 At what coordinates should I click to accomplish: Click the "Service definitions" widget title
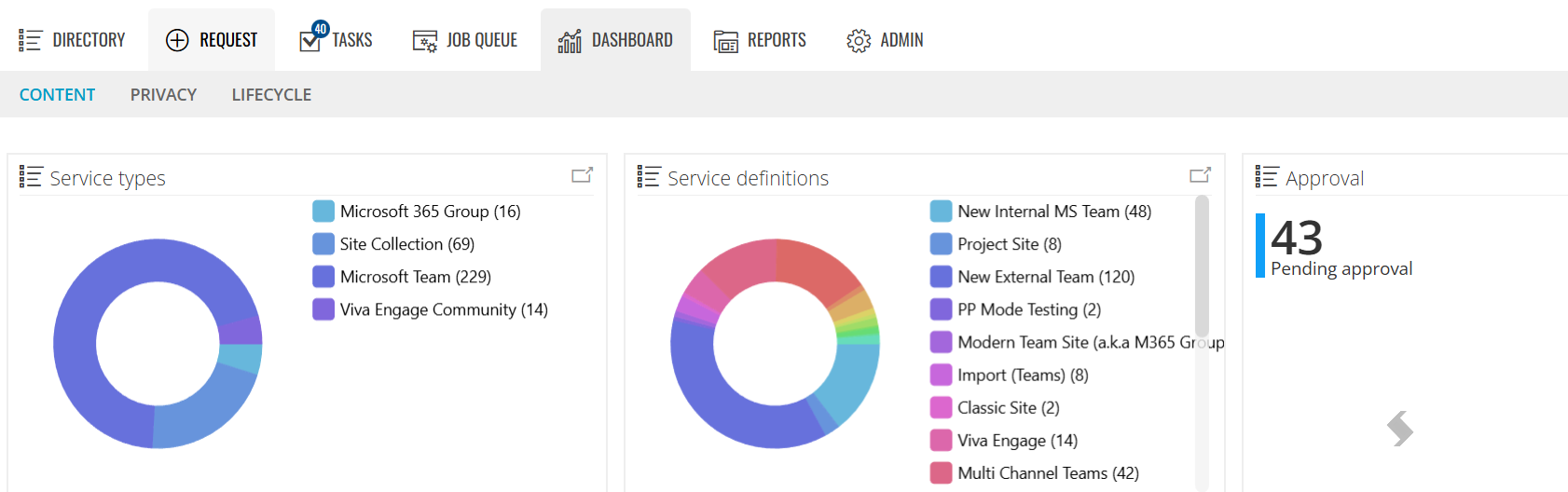coord(748,178)
